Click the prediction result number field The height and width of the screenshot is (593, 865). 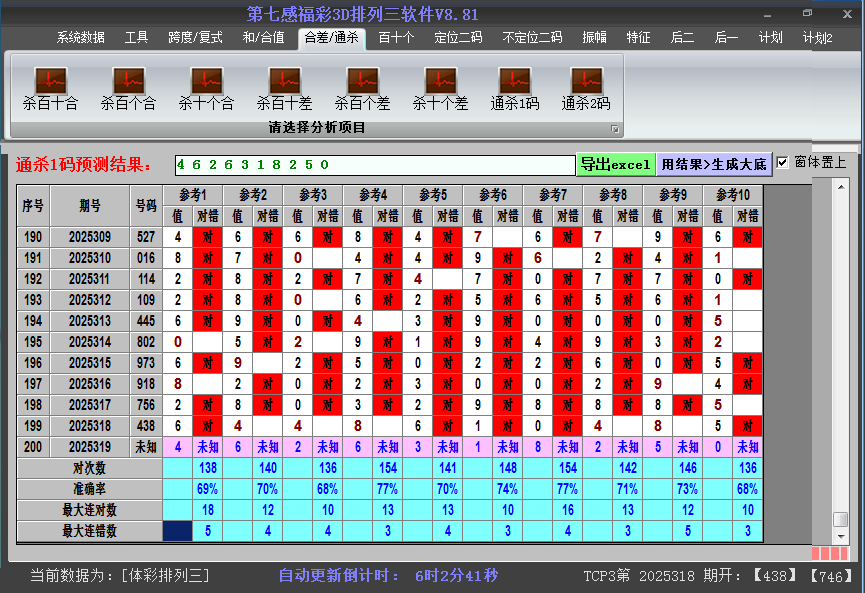(x=374, y=165)
